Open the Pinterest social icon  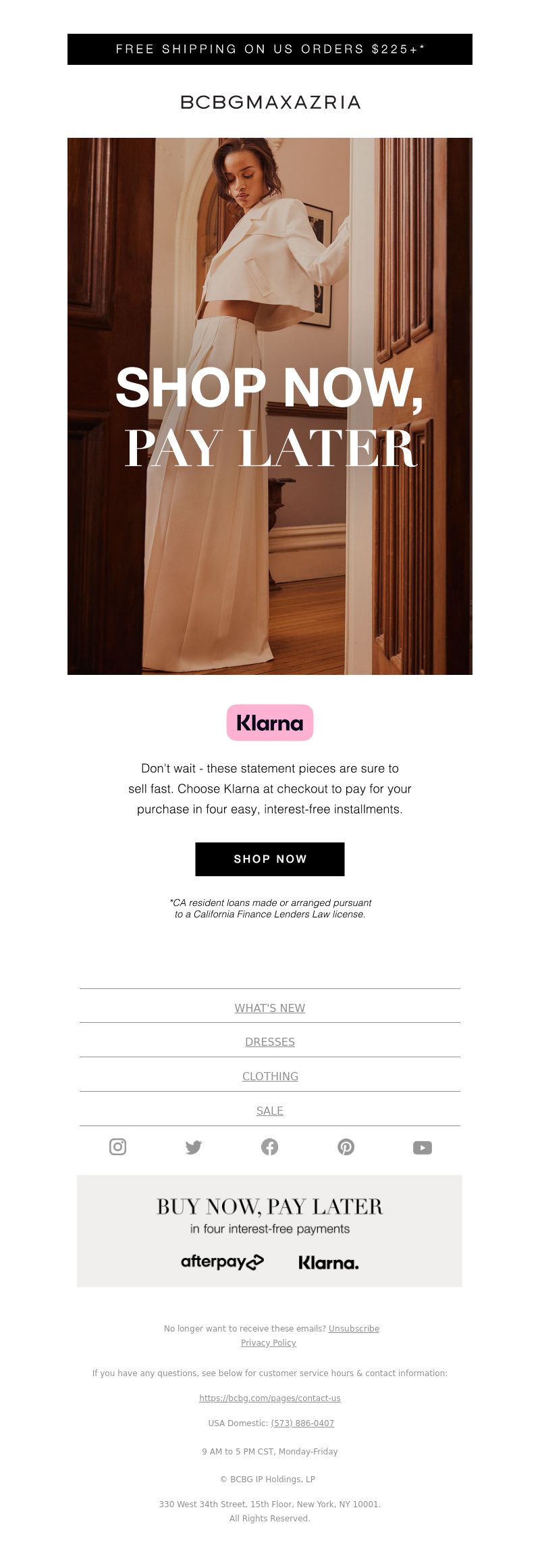point(346,1146)
